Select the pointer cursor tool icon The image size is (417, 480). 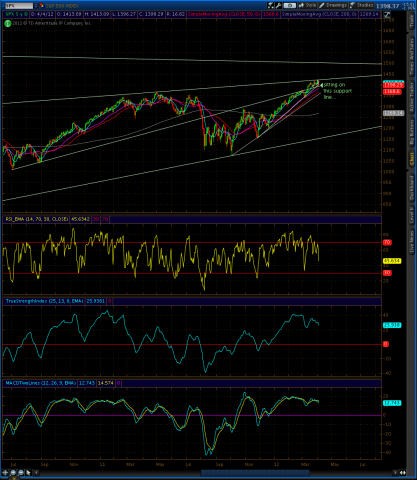[x=28, y=473]
